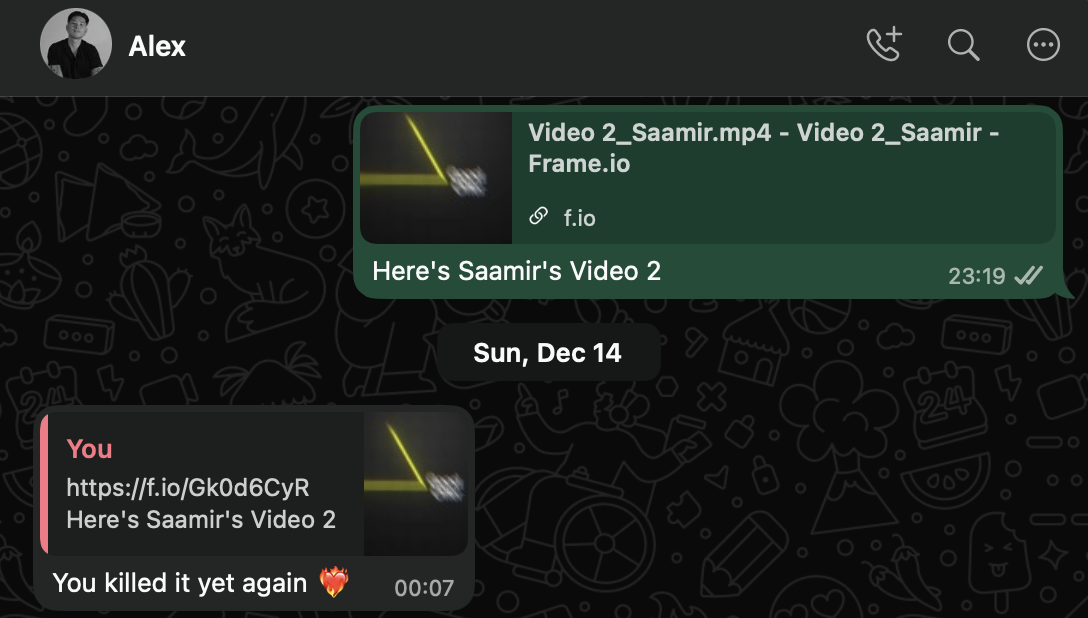Open the Frame.io video preview thumbnail
The image size is (1088, 618).
click(436, 177)
